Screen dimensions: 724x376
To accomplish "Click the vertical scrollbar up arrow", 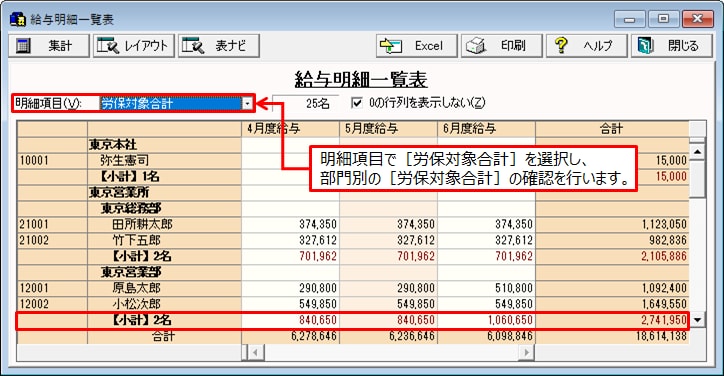I will tap(697, 152).
